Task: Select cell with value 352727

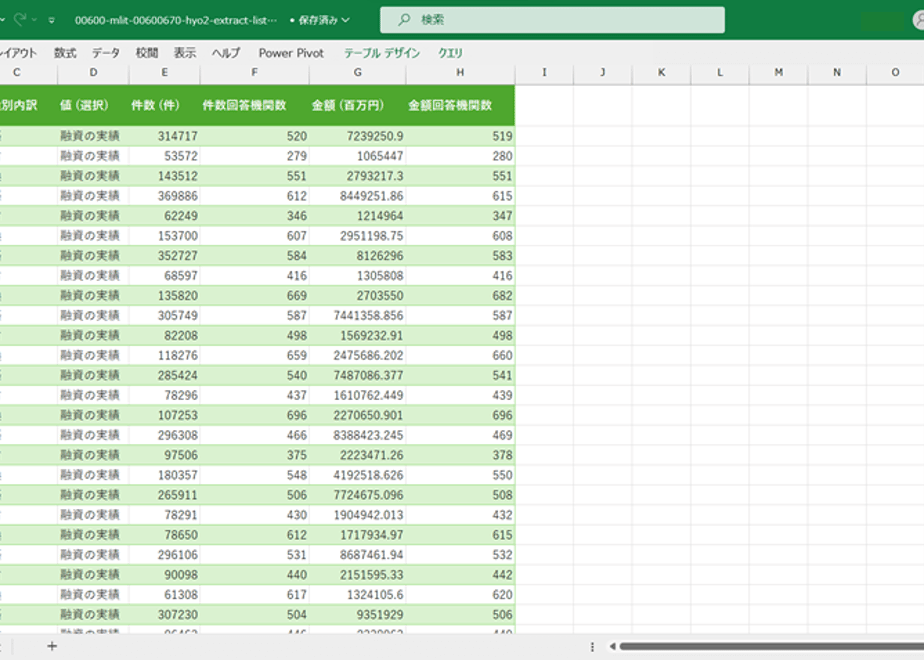Action: pyautogui.click(x=164, y=256)
